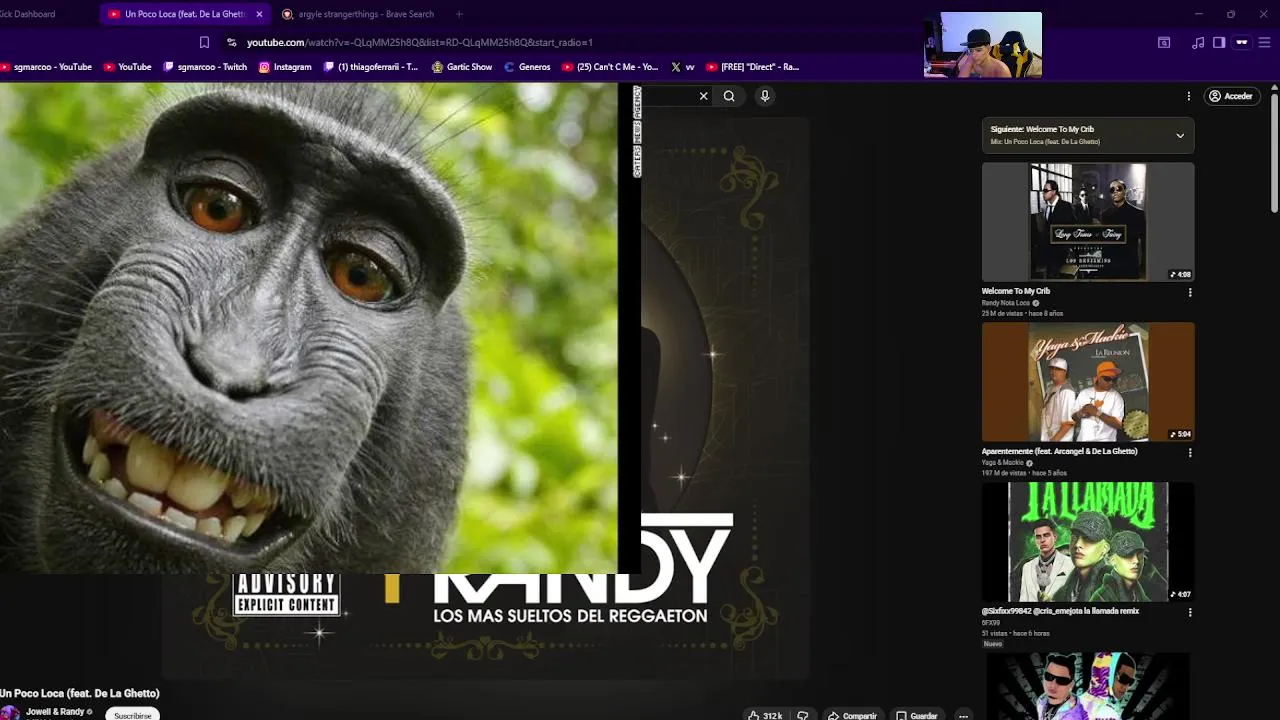Click the Acceder sign-in button
This screenshot has width=1280, height=720.
(1231, 96)
